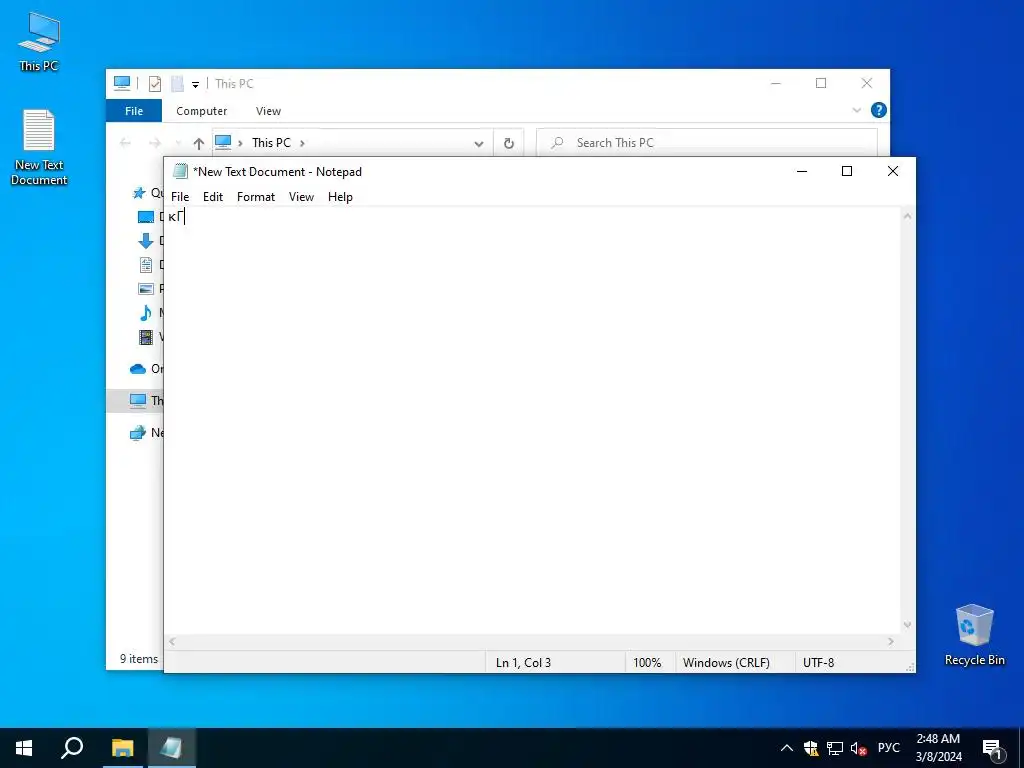Click the Notepad taskbar button
1024x768 pixels.
click(171, 748)
